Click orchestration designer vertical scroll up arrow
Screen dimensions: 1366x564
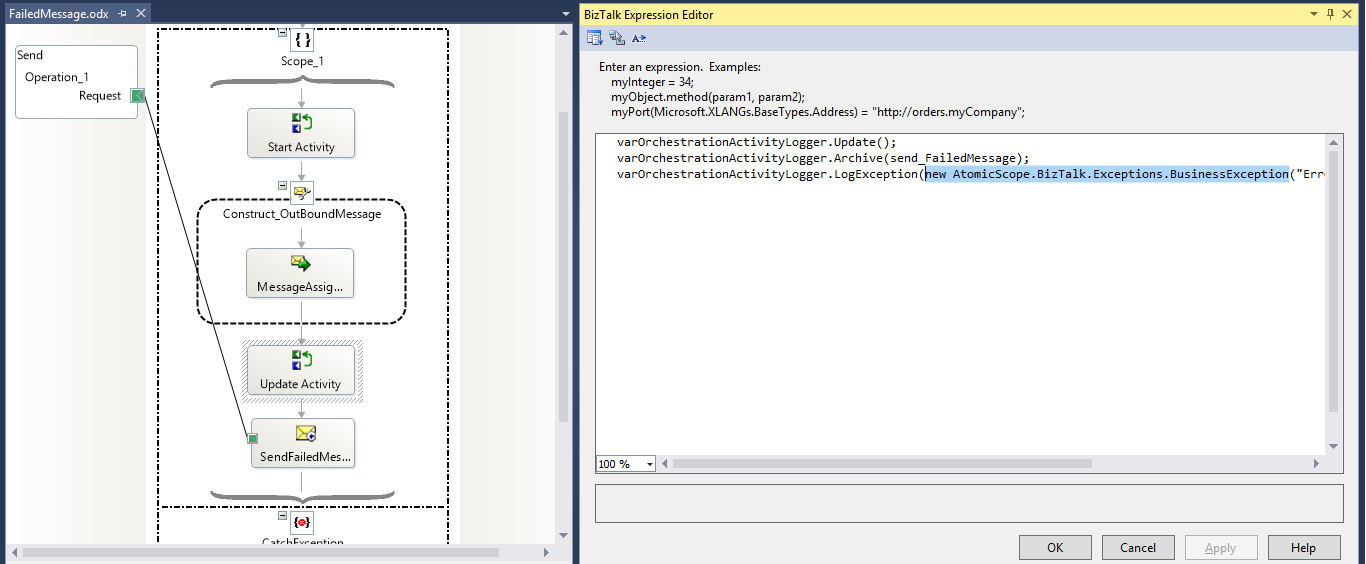(x=564, y=34)
